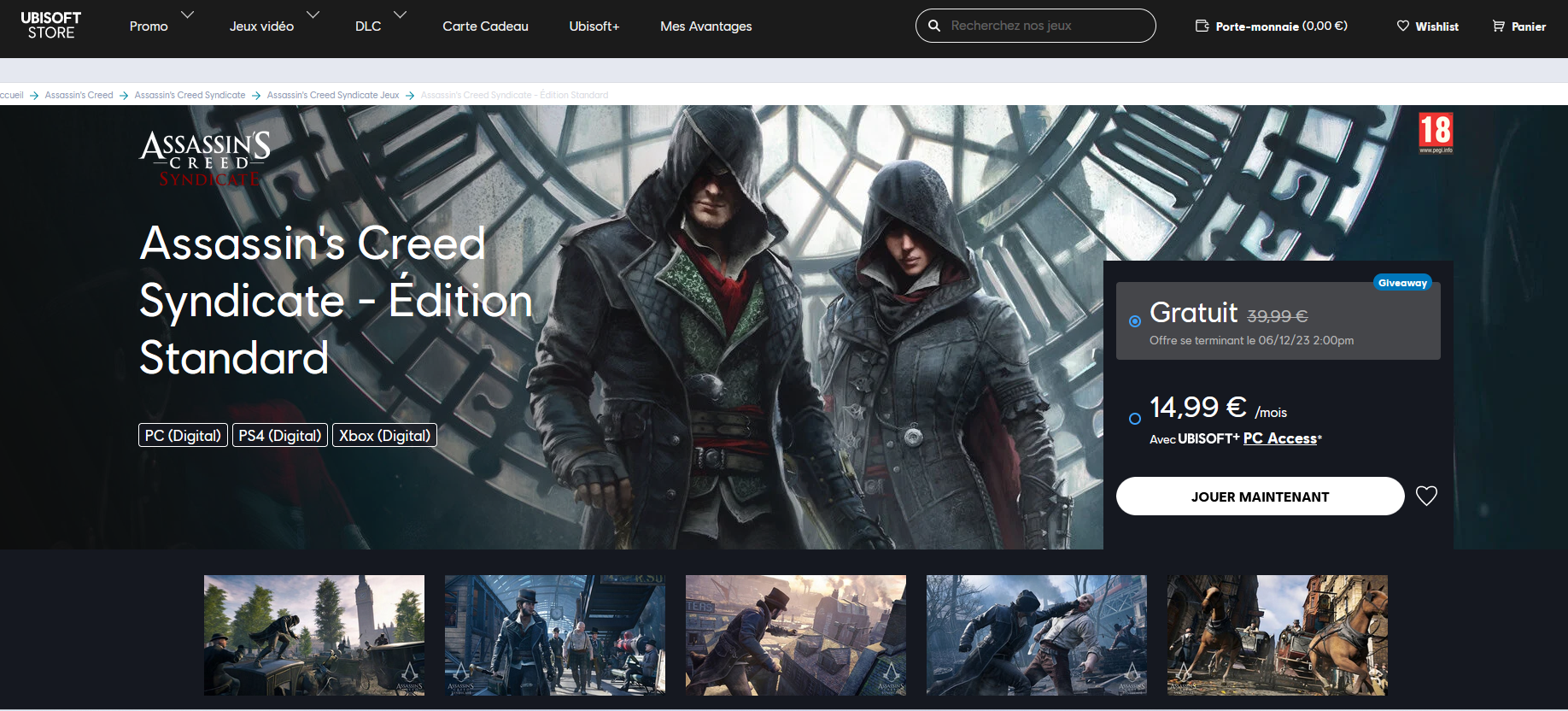This screenshot has width=1568, height=711.
Task: Expand the Jeux vidéo dropdown menu
Action: point(273,26)
